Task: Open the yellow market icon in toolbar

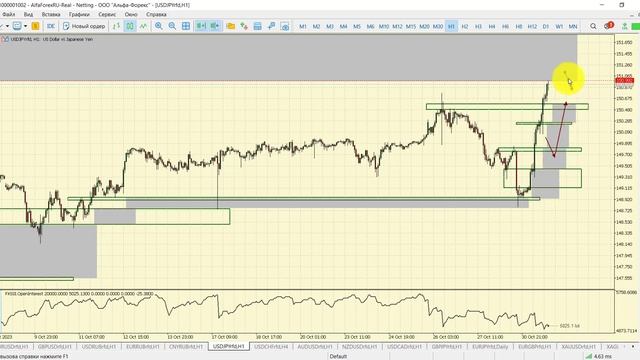Action: click(x=36, y=26)
